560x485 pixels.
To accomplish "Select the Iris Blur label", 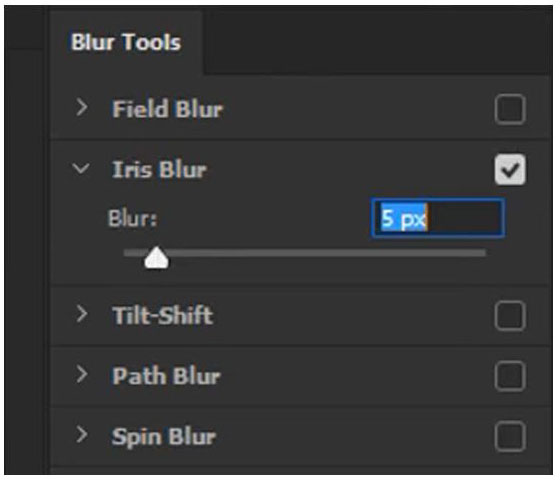I will coord(159,169).
